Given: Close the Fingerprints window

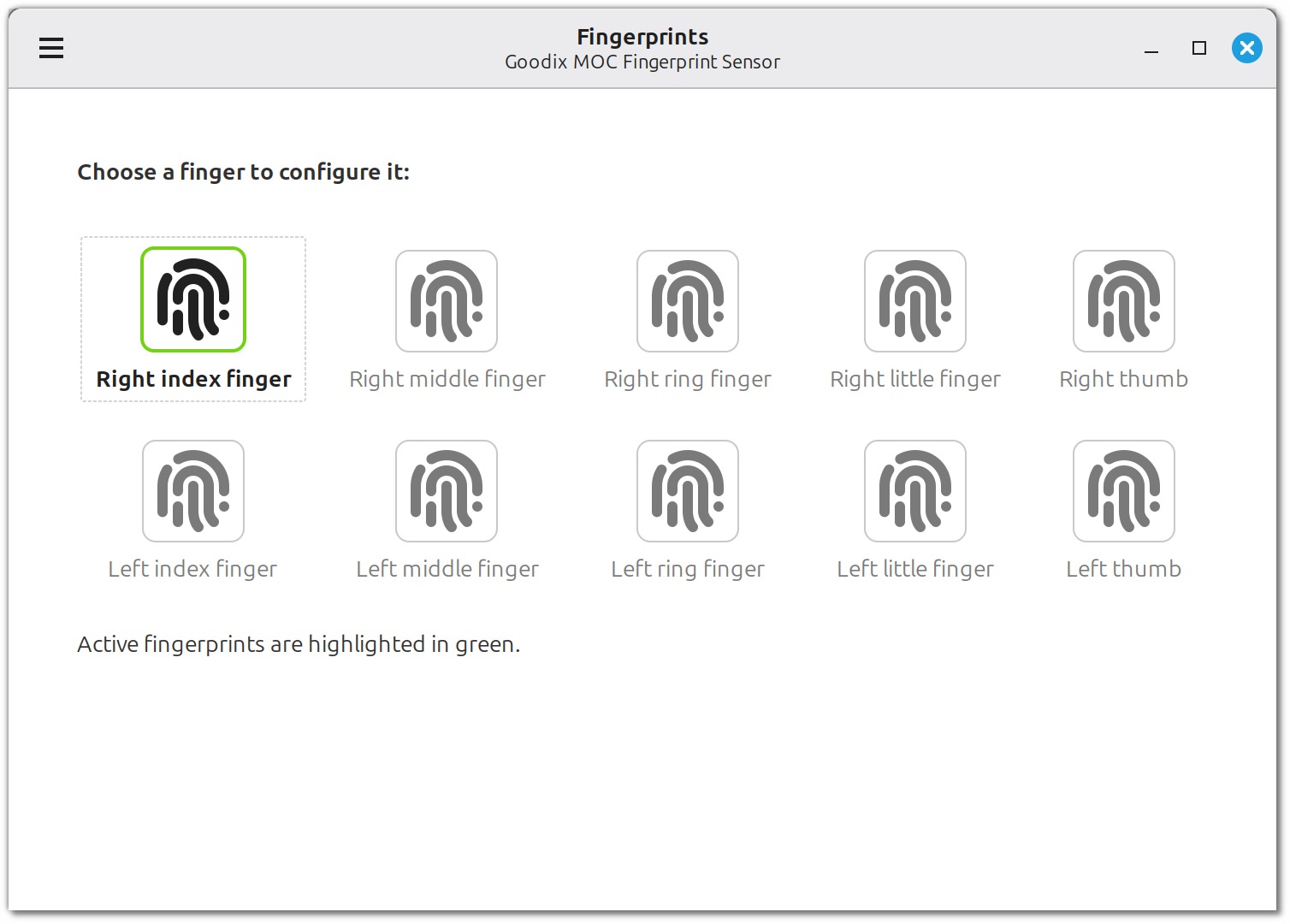Looking at the screenshot, I should [x=1247, y=48].
